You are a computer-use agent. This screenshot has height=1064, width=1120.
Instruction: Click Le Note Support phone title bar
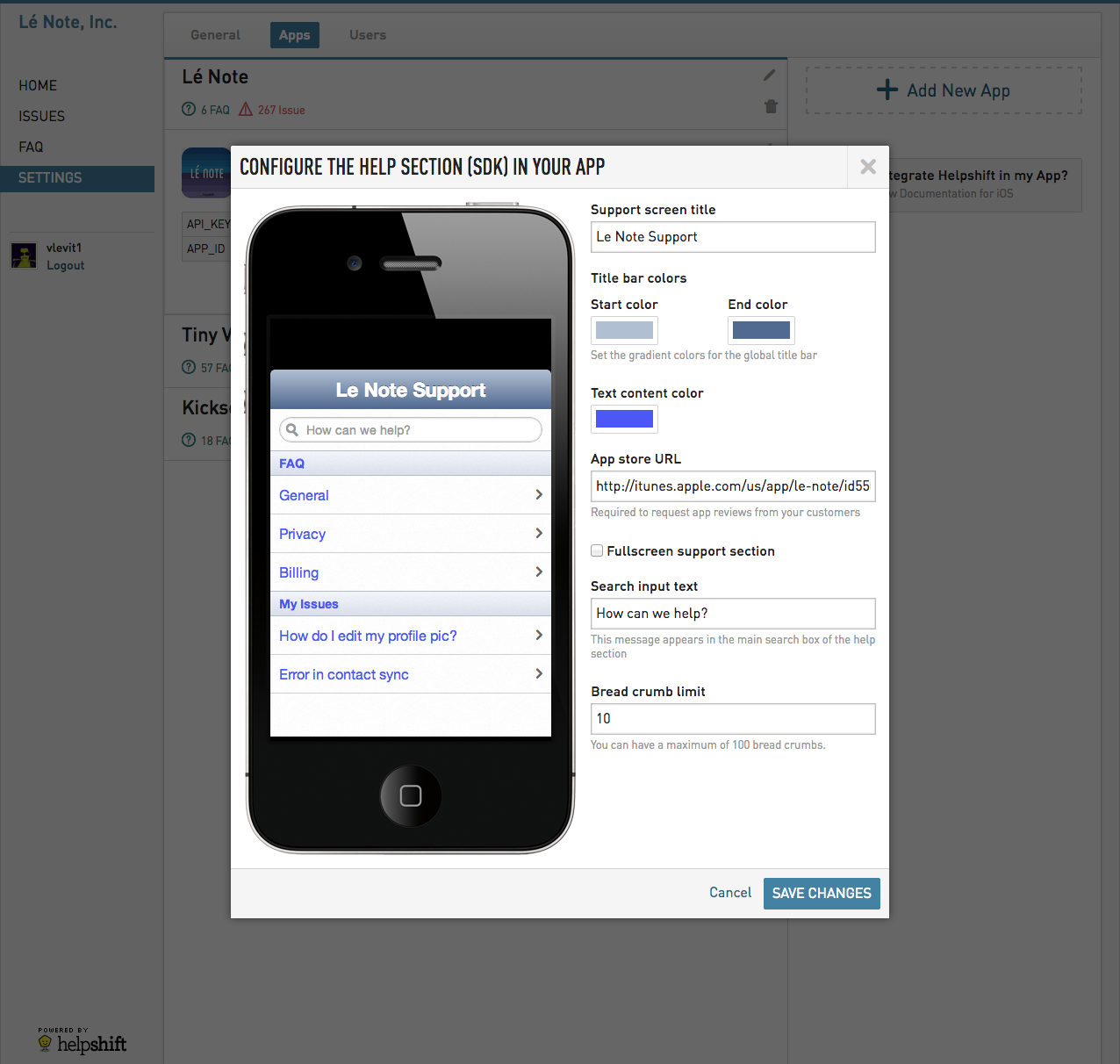point(411,390)
